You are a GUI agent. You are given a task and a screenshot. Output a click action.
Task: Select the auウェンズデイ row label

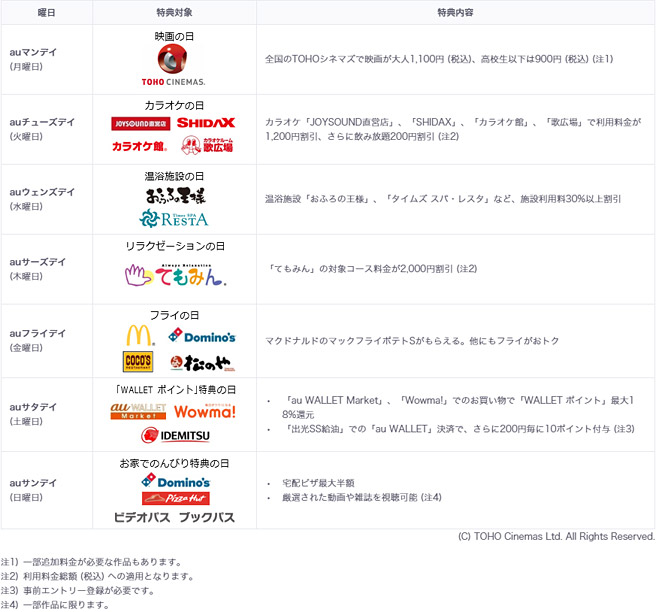[42, 192]
